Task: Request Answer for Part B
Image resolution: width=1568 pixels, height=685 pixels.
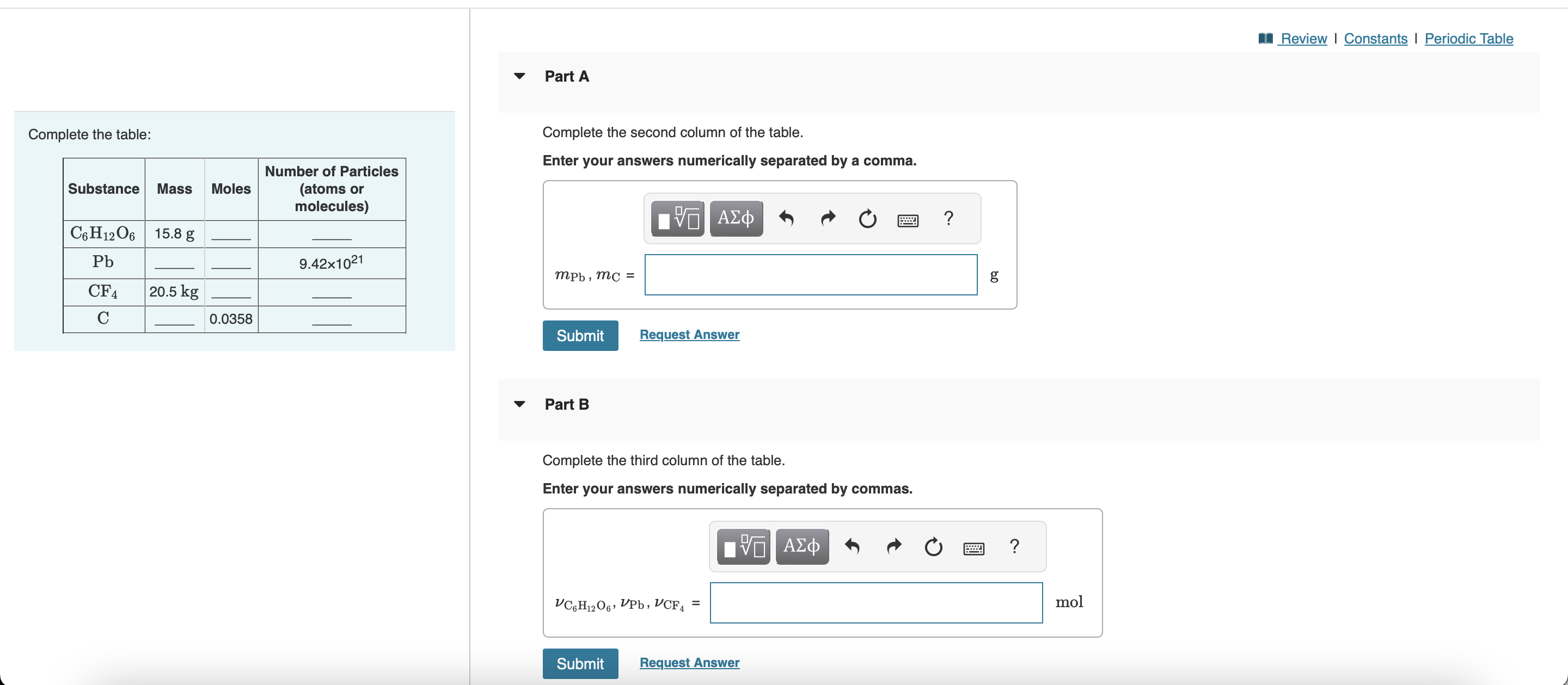Action: (689, 663)
